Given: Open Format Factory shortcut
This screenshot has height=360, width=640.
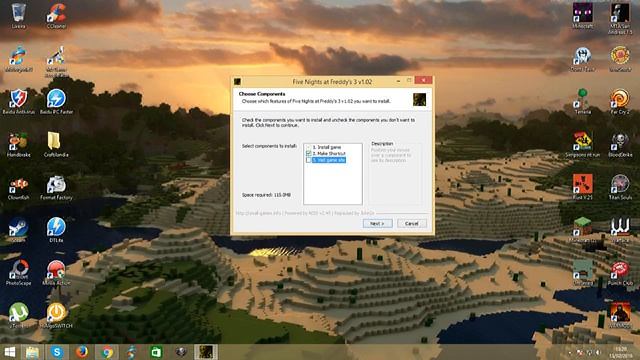Looking at the screenshot, I should coord(56,188).
